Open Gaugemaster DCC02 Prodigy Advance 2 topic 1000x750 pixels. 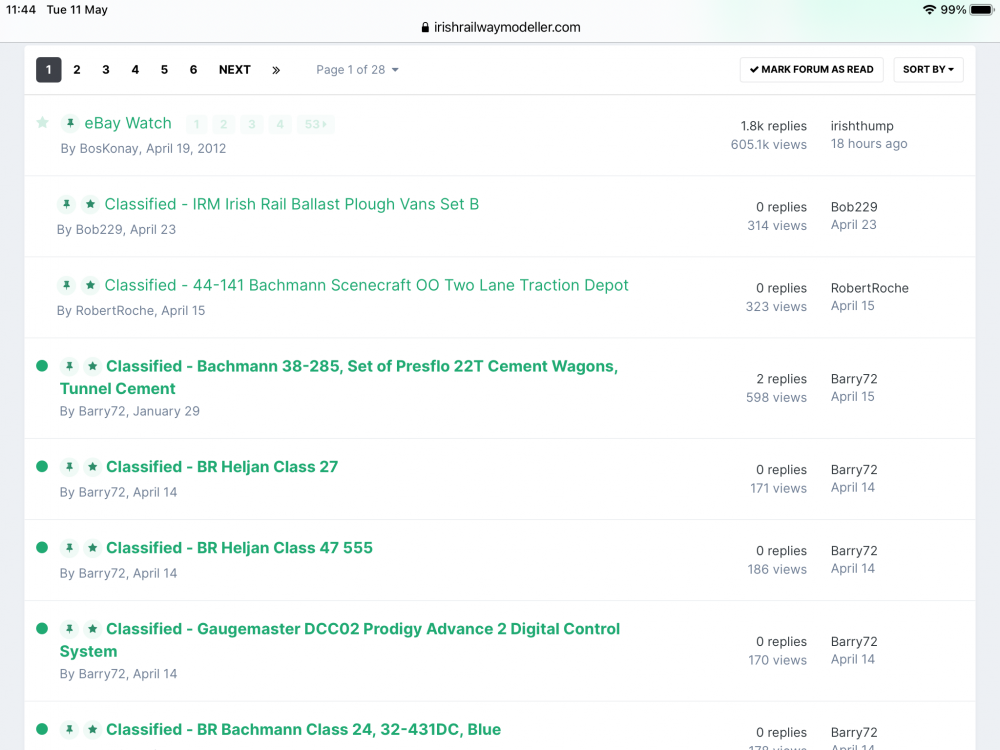pos(362,629)
